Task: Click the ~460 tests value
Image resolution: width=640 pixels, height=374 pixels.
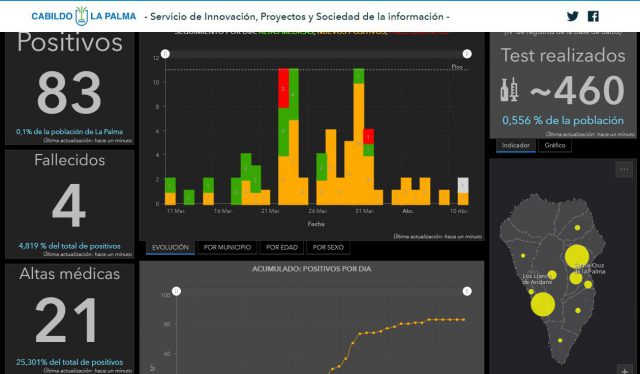Action: (577, 90)
